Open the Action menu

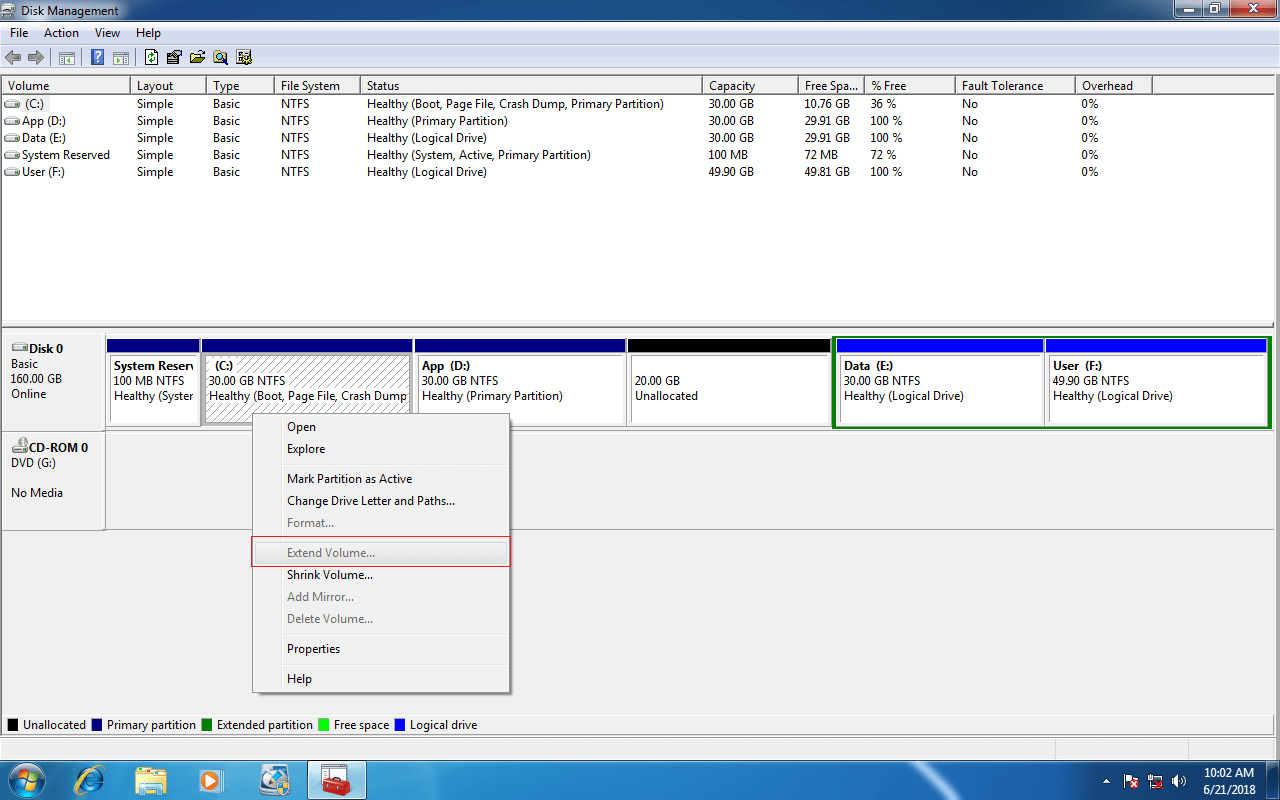(61, 32)
